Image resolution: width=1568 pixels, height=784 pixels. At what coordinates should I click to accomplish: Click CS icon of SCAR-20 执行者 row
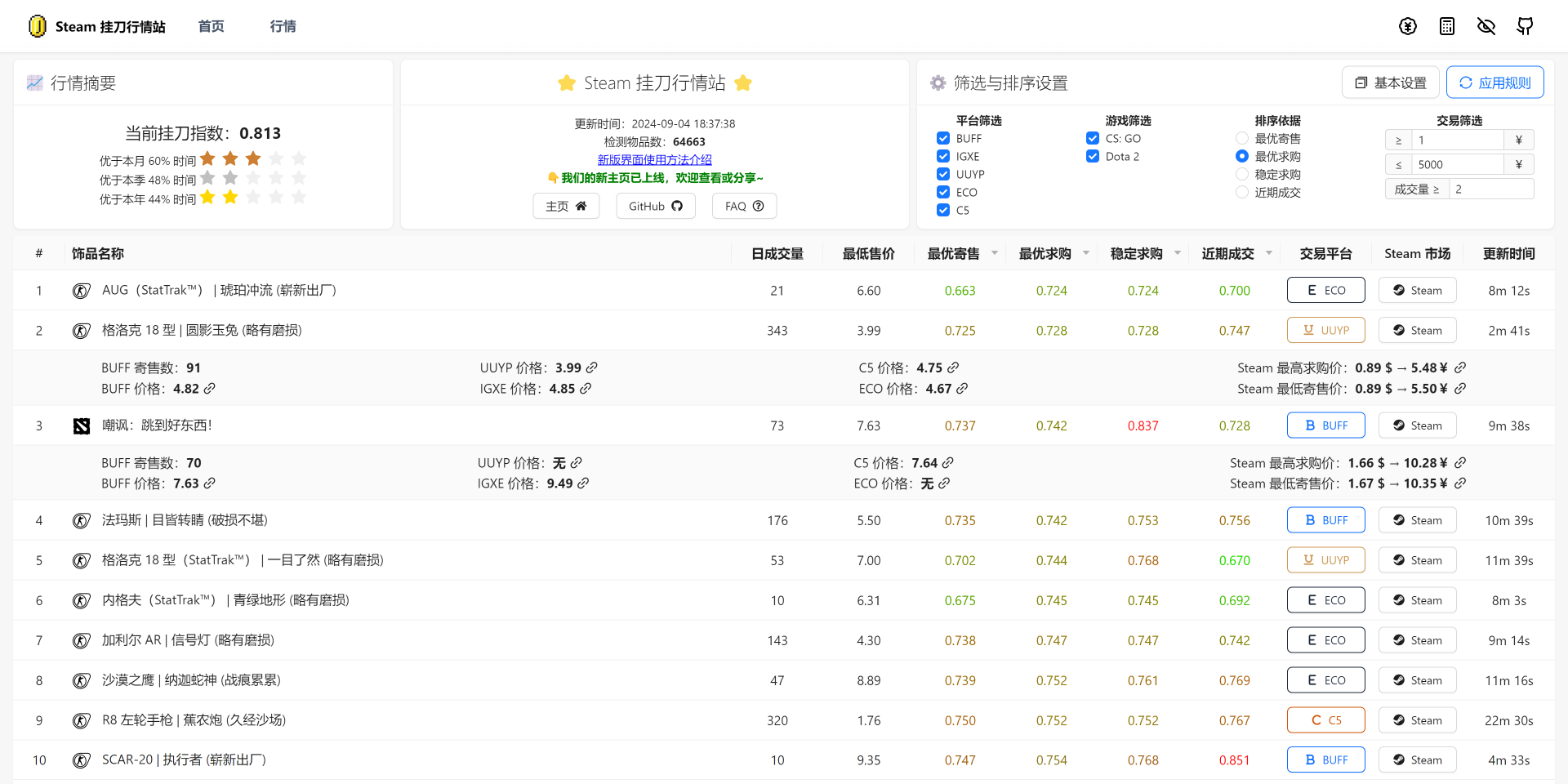coord(82,761)
